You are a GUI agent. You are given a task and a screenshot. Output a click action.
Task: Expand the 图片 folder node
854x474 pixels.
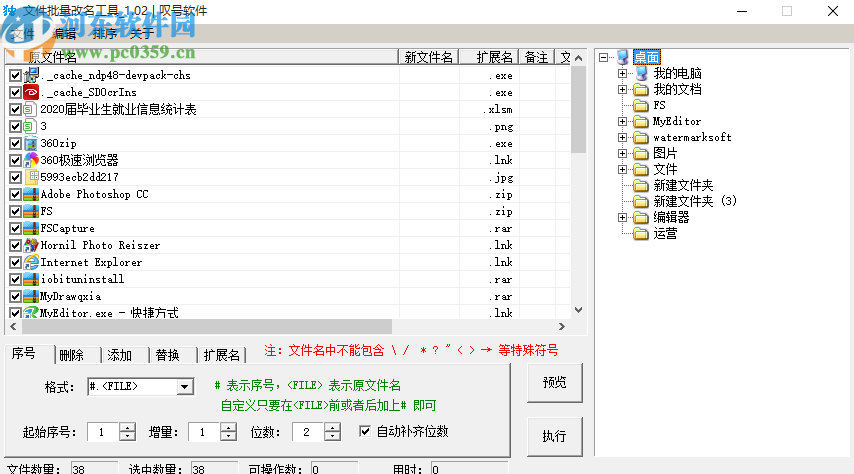[x=622, y=154]
